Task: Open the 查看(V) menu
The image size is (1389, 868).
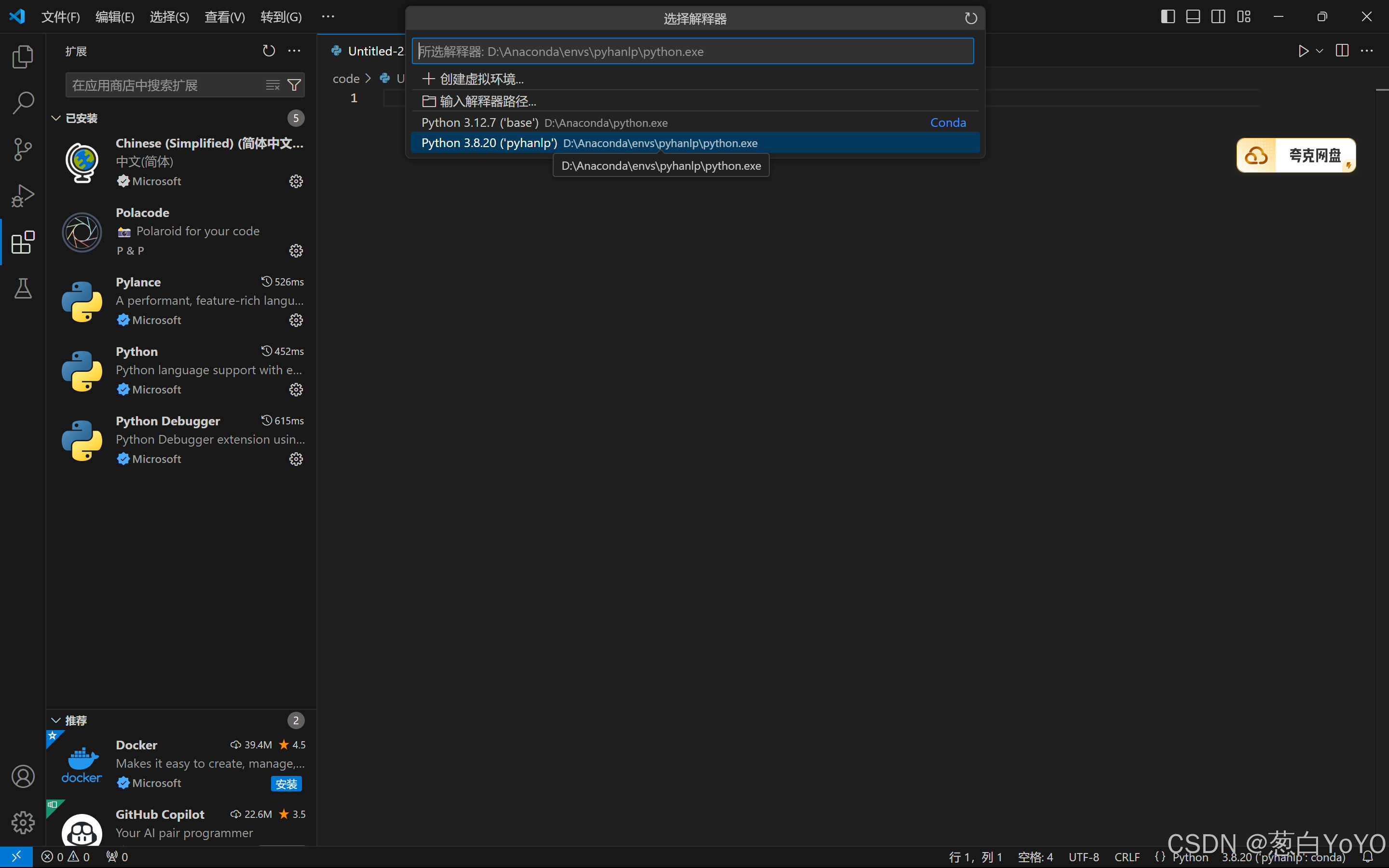Action: coord(224,17)
